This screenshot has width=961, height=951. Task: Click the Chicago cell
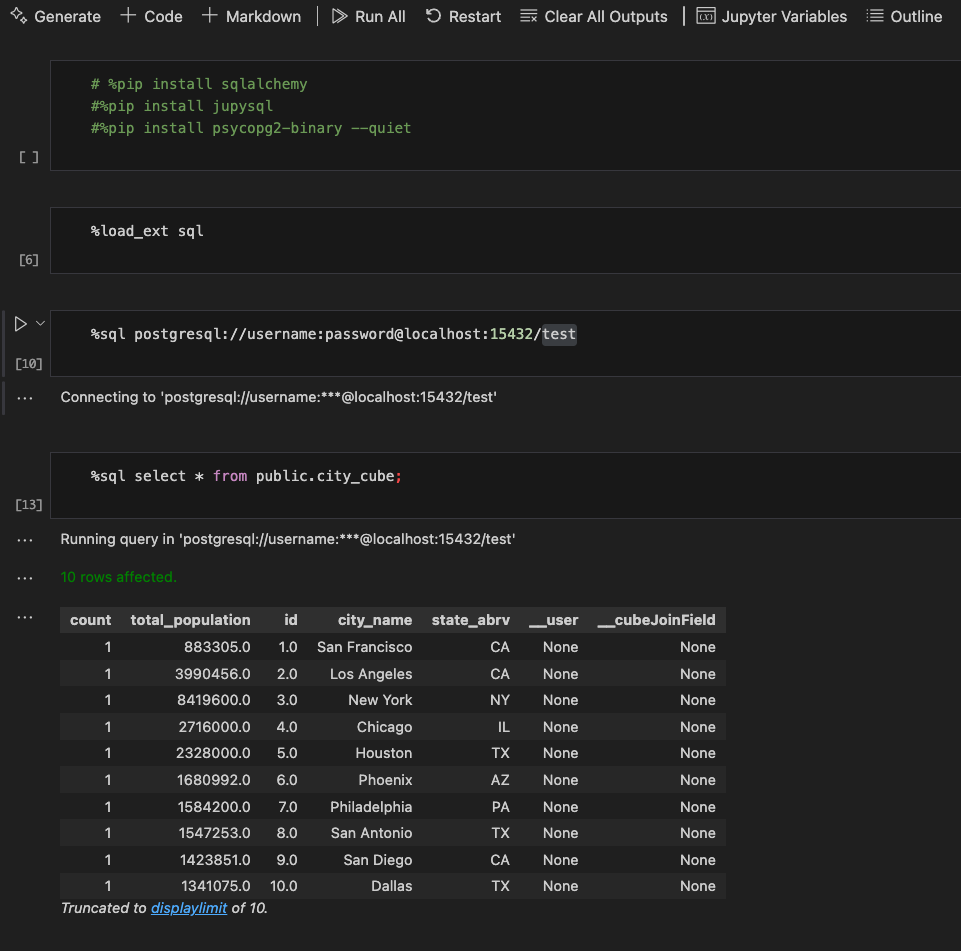[384, 727]
